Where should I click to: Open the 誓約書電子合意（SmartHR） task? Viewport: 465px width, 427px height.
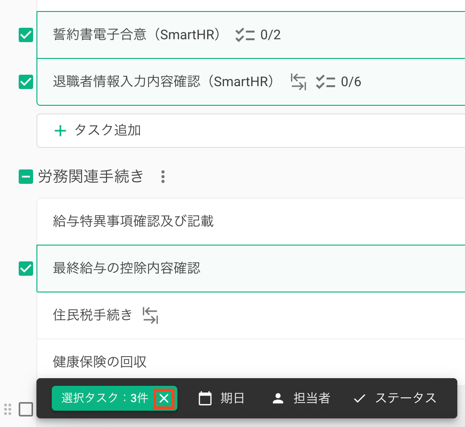[x=251, y=35]
